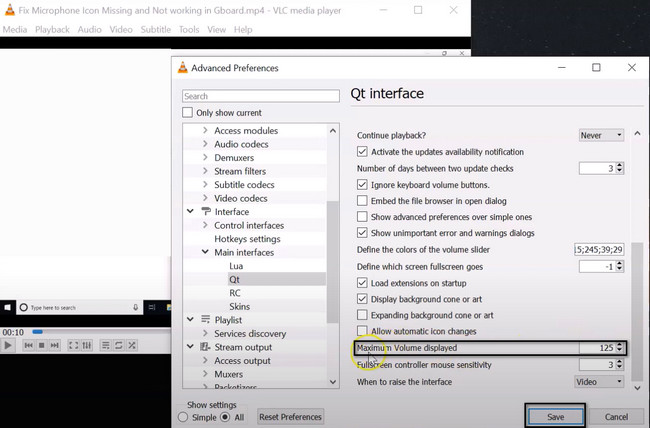The width and height of the screenshot is (650, 428).
Task: Toggle playlist icon in VLC controls
Action: 105,345
